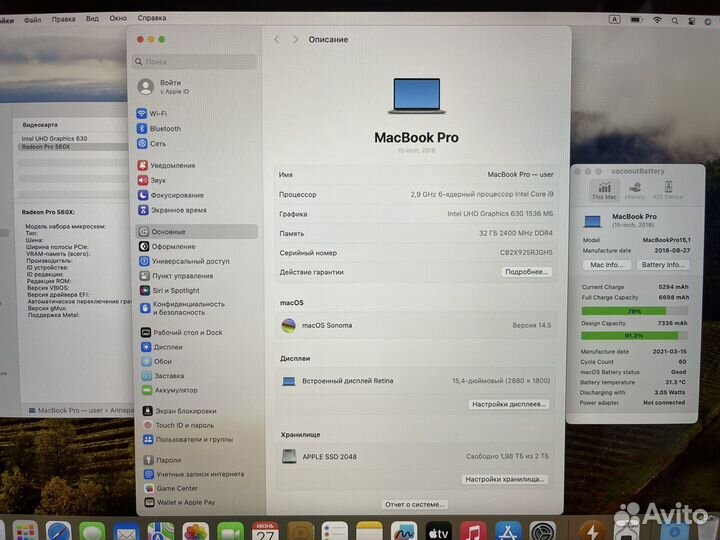Screen dimensions: 720x540
Task: Click the Войти с Apple ID account row
Action: 164,87
